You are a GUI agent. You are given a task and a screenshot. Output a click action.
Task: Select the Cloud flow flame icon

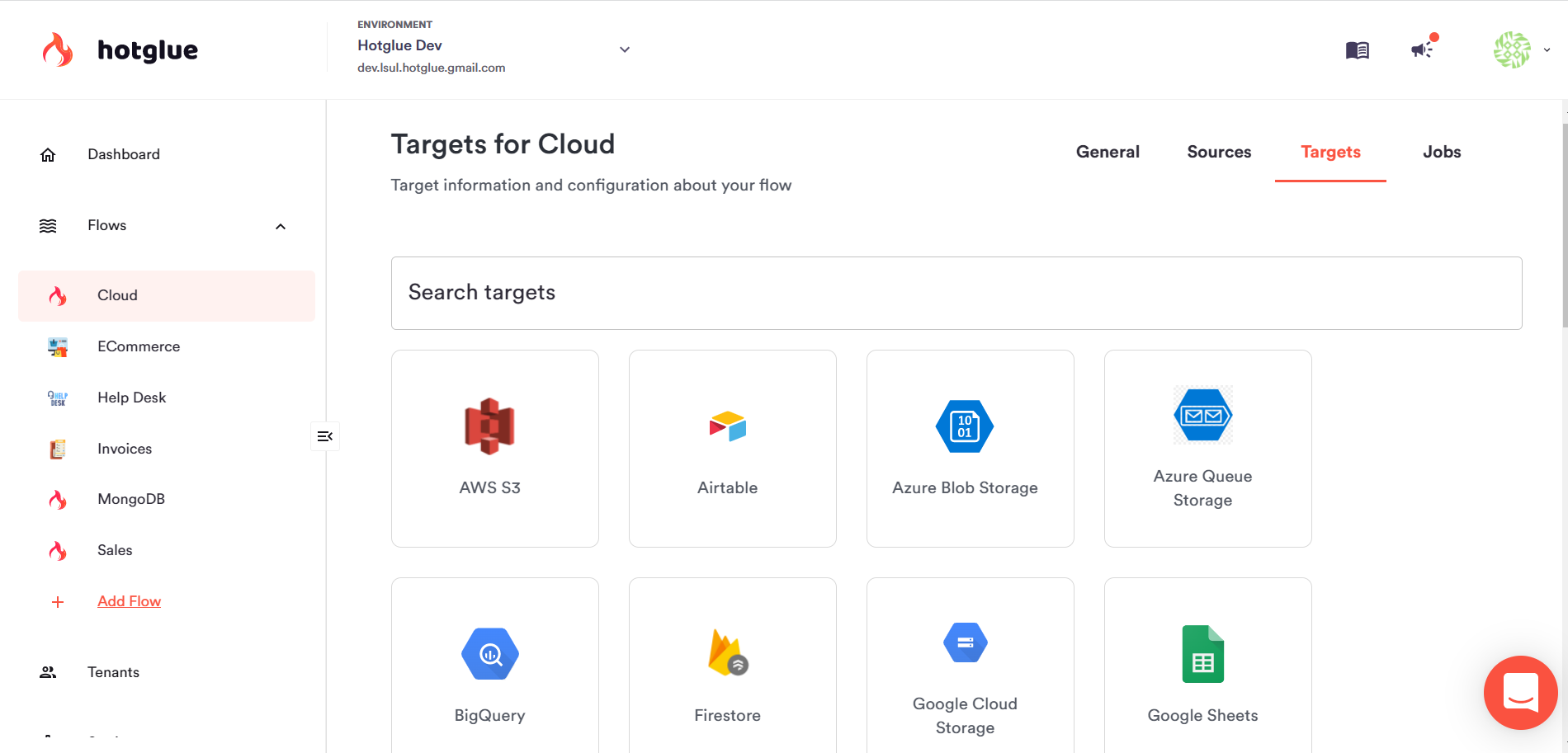click(x=58, y=296)
